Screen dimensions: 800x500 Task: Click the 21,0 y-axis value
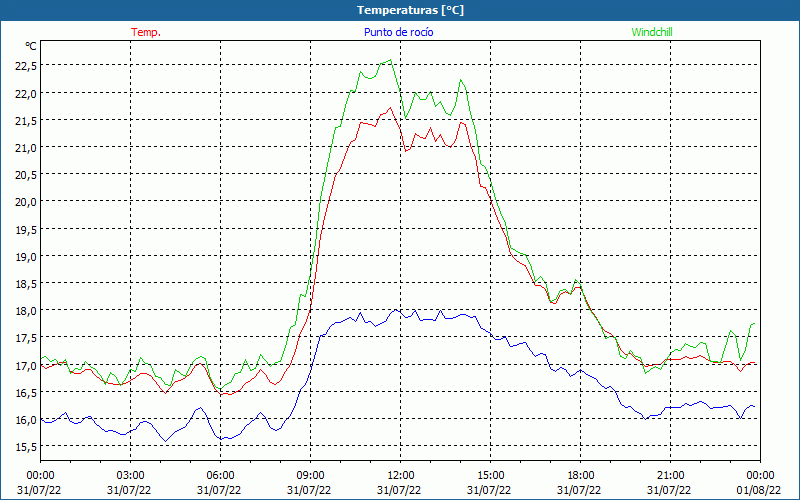[x=26, y=147]
